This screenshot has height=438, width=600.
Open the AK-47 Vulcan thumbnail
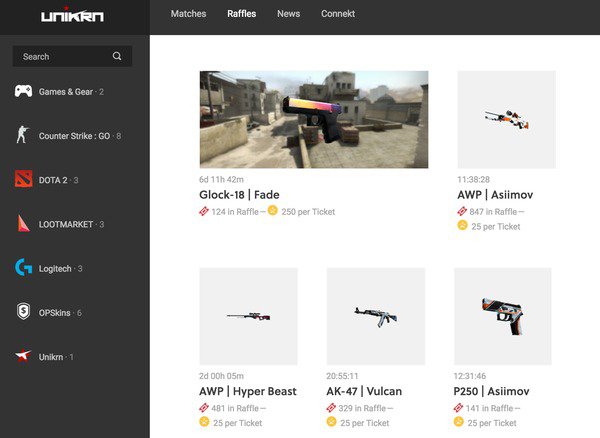tap(376, 316)
